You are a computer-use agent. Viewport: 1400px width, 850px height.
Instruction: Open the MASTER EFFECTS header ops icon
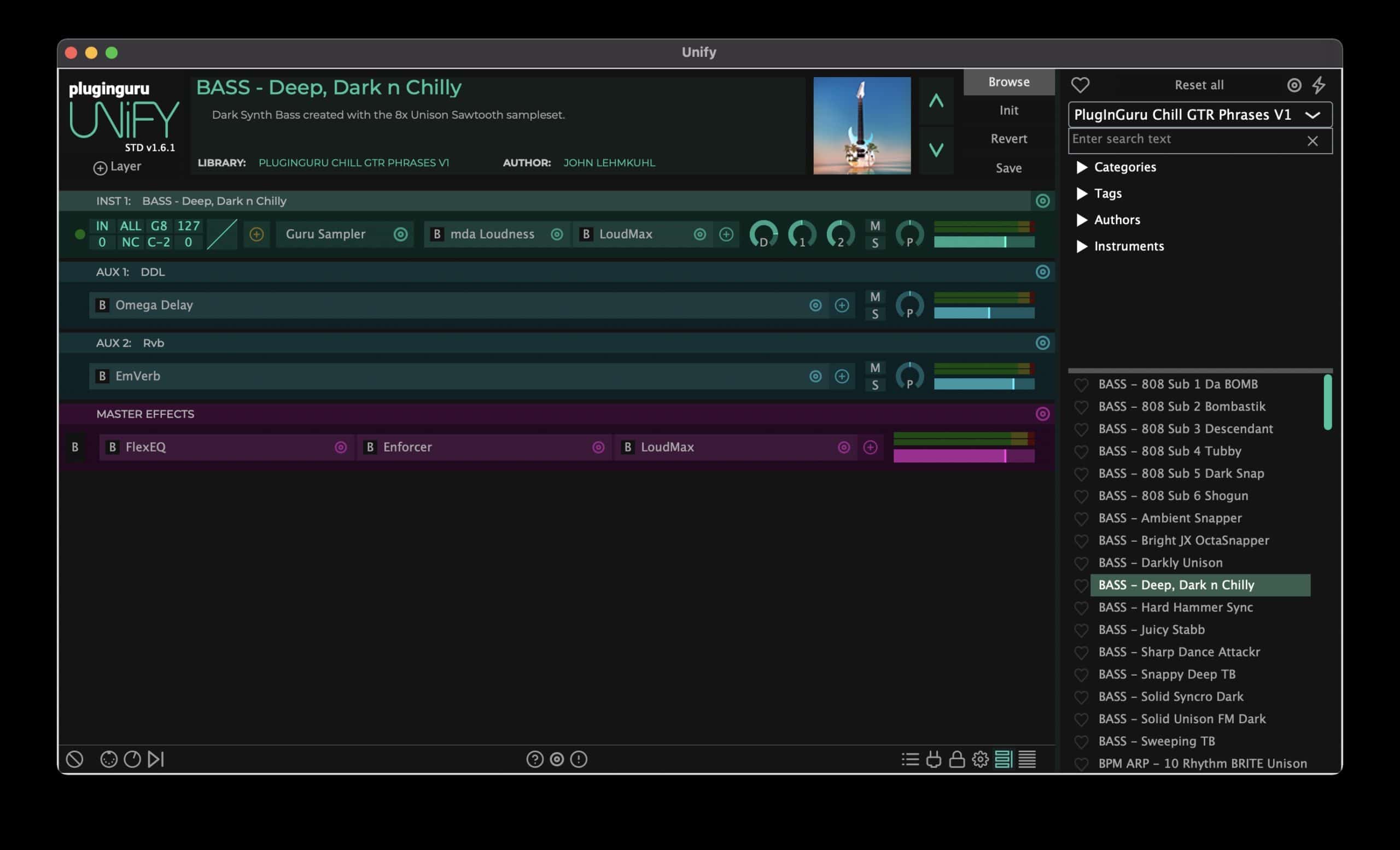[x=1042, y=414]
